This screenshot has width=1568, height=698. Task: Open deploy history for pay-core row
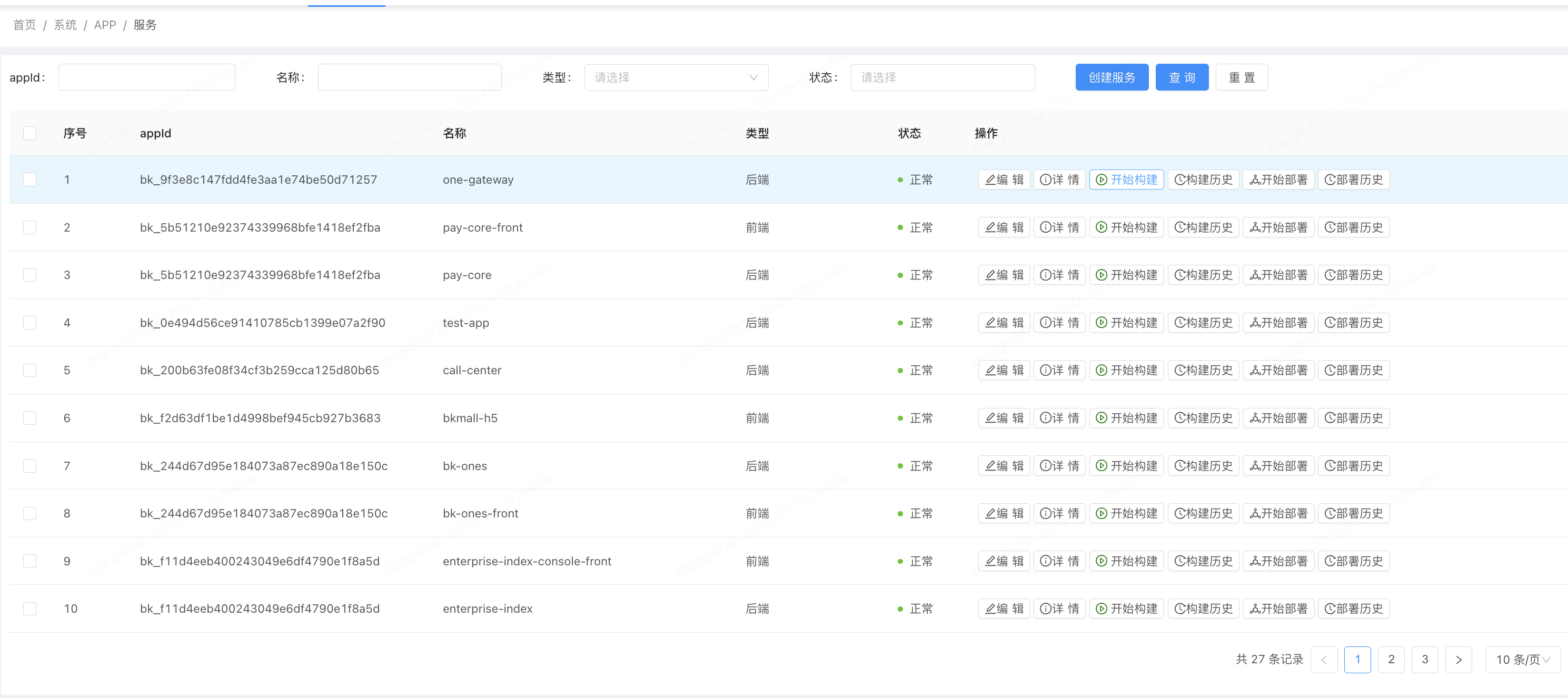[1353, 275]
